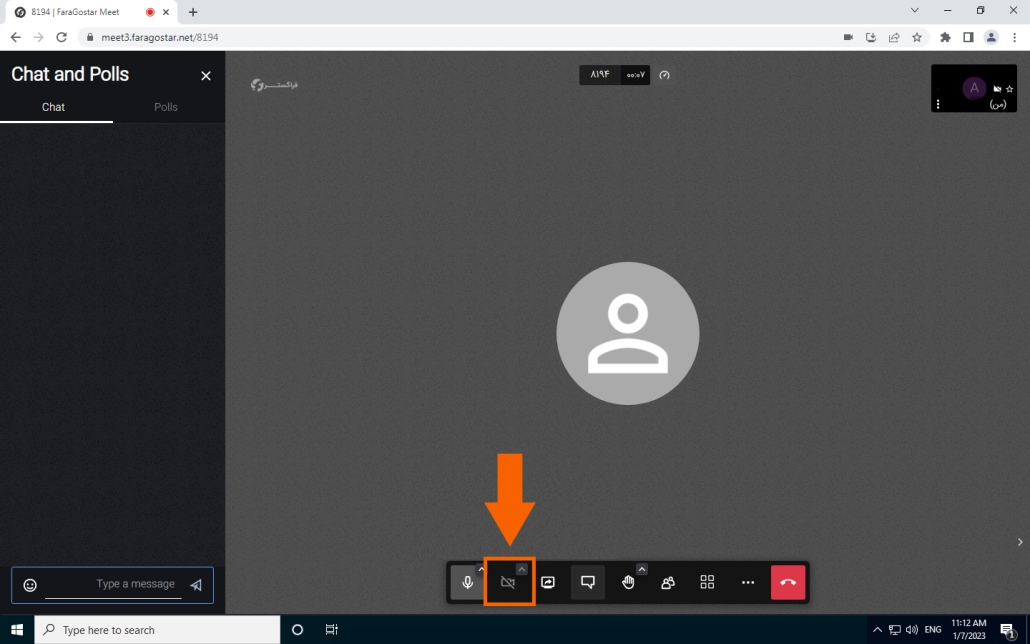Open the three-dot menu on your thumbnail
The width and height of the screenshot is (1030, 644).
938,104
